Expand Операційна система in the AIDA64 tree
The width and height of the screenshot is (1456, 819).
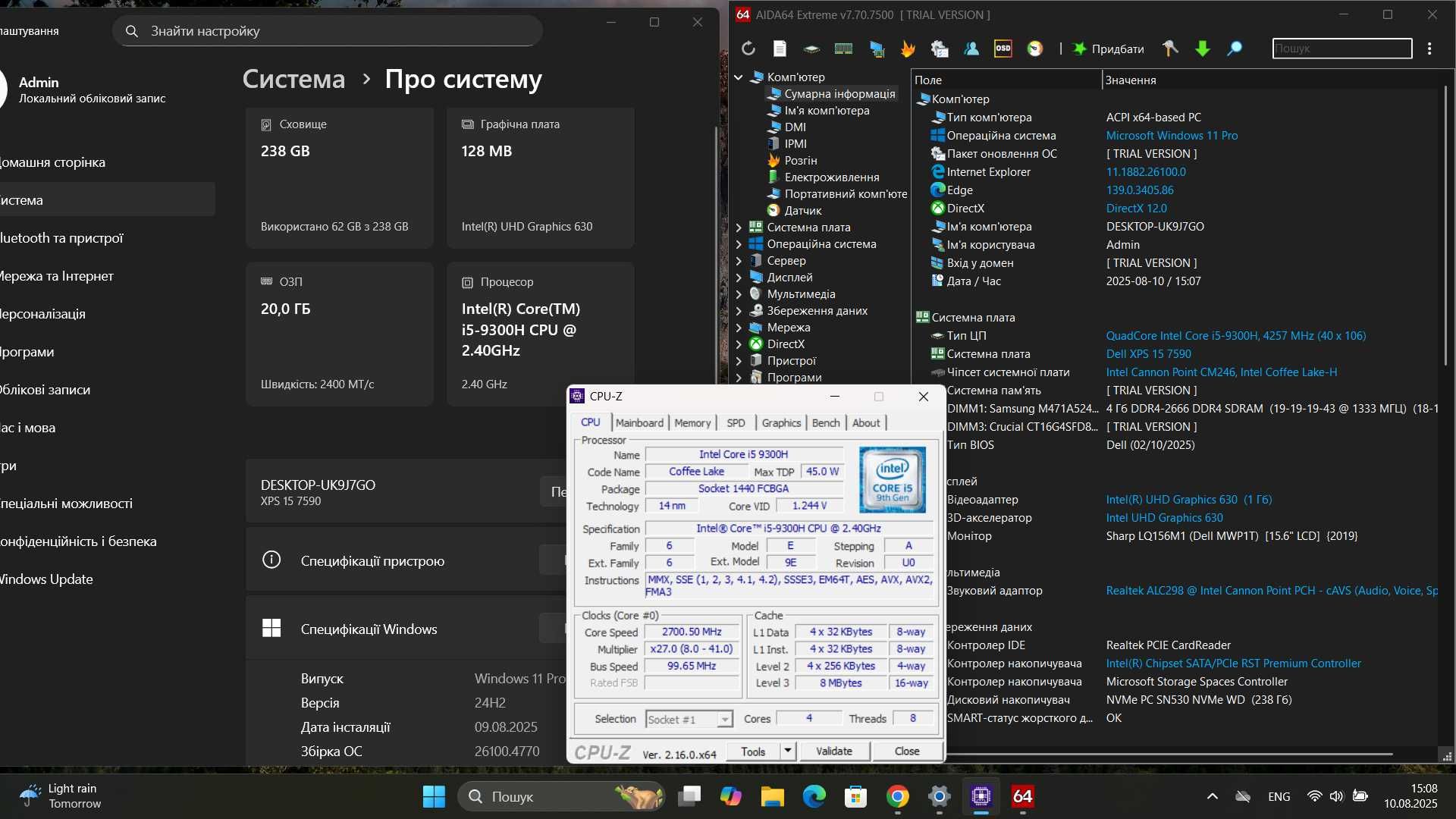click(x=738, y=243)
